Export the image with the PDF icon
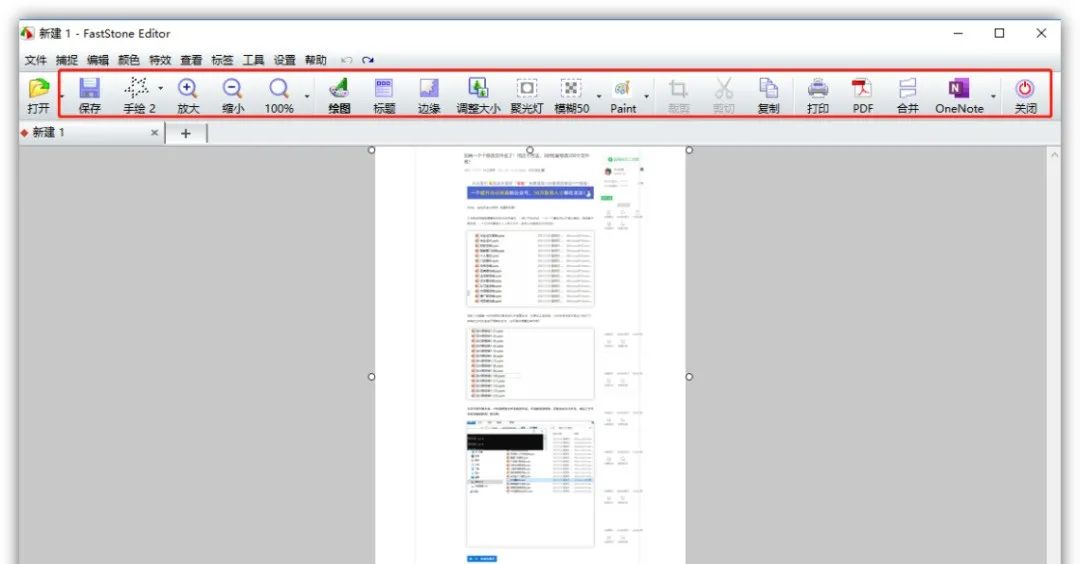The height and width of the screenshot is (564, 1080). [862, 88]
